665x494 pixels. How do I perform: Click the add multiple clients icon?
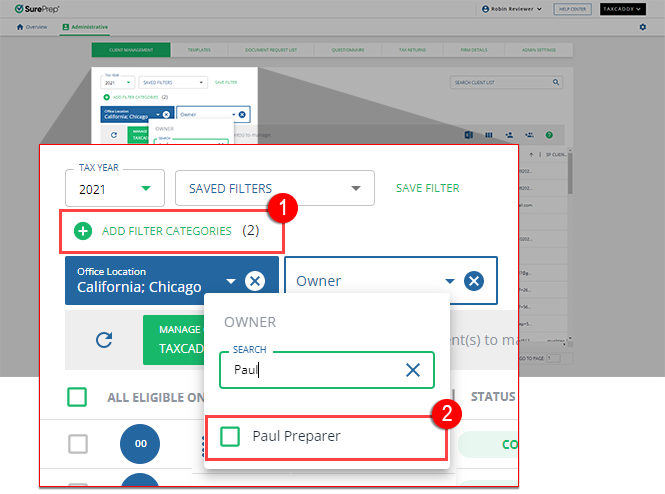point(529,135)
